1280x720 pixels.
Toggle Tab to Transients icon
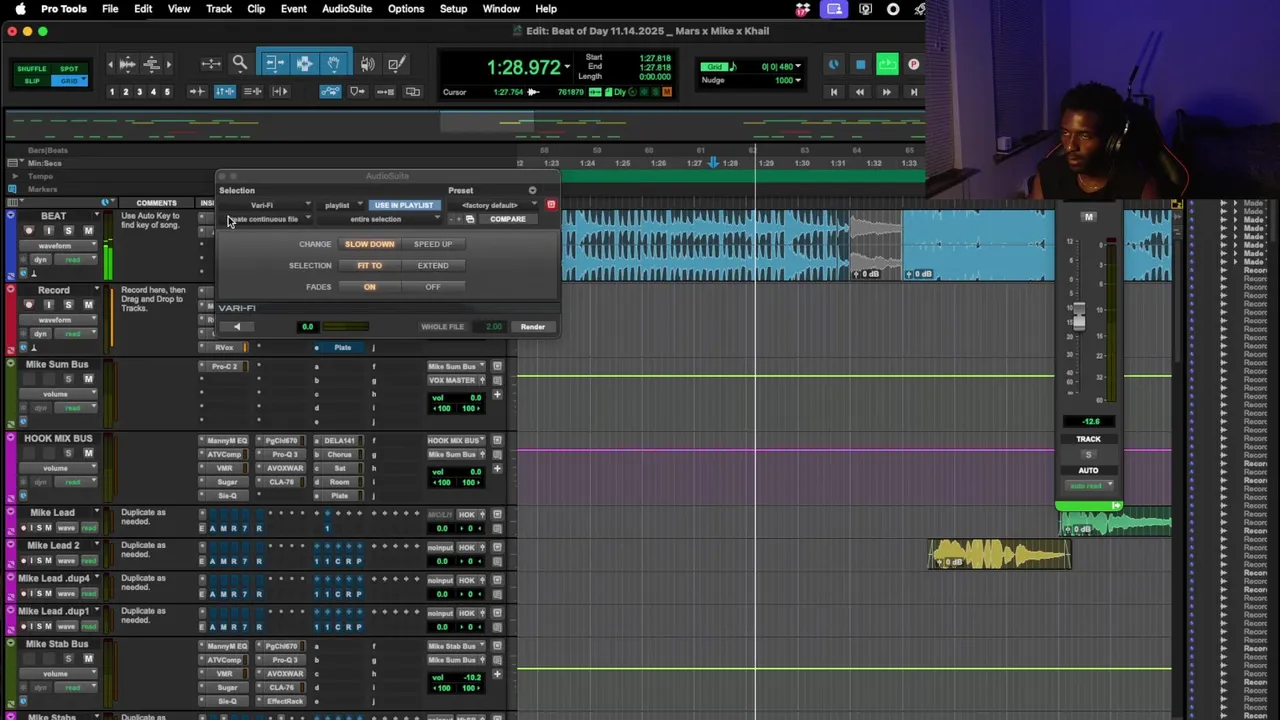tap(197, 91)
